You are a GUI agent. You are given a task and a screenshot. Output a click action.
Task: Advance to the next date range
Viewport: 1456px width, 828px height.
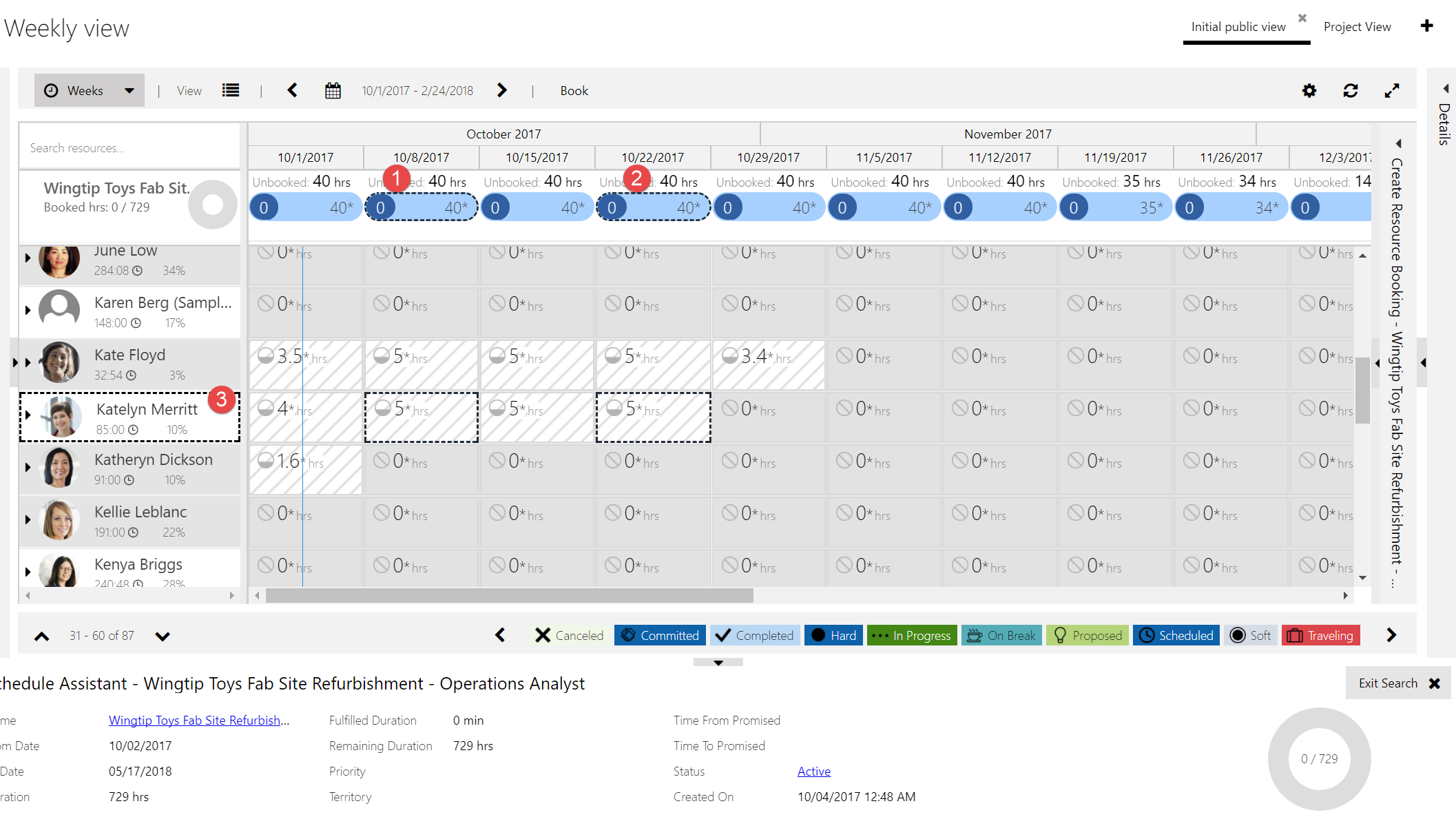click(502, 91)
